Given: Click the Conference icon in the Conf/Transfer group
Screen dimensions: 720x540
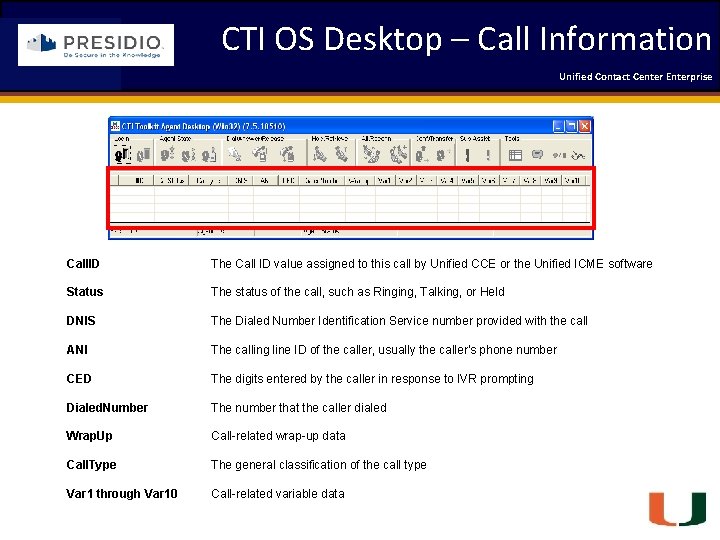Looking at the screenshot, I should pos(422,154).
